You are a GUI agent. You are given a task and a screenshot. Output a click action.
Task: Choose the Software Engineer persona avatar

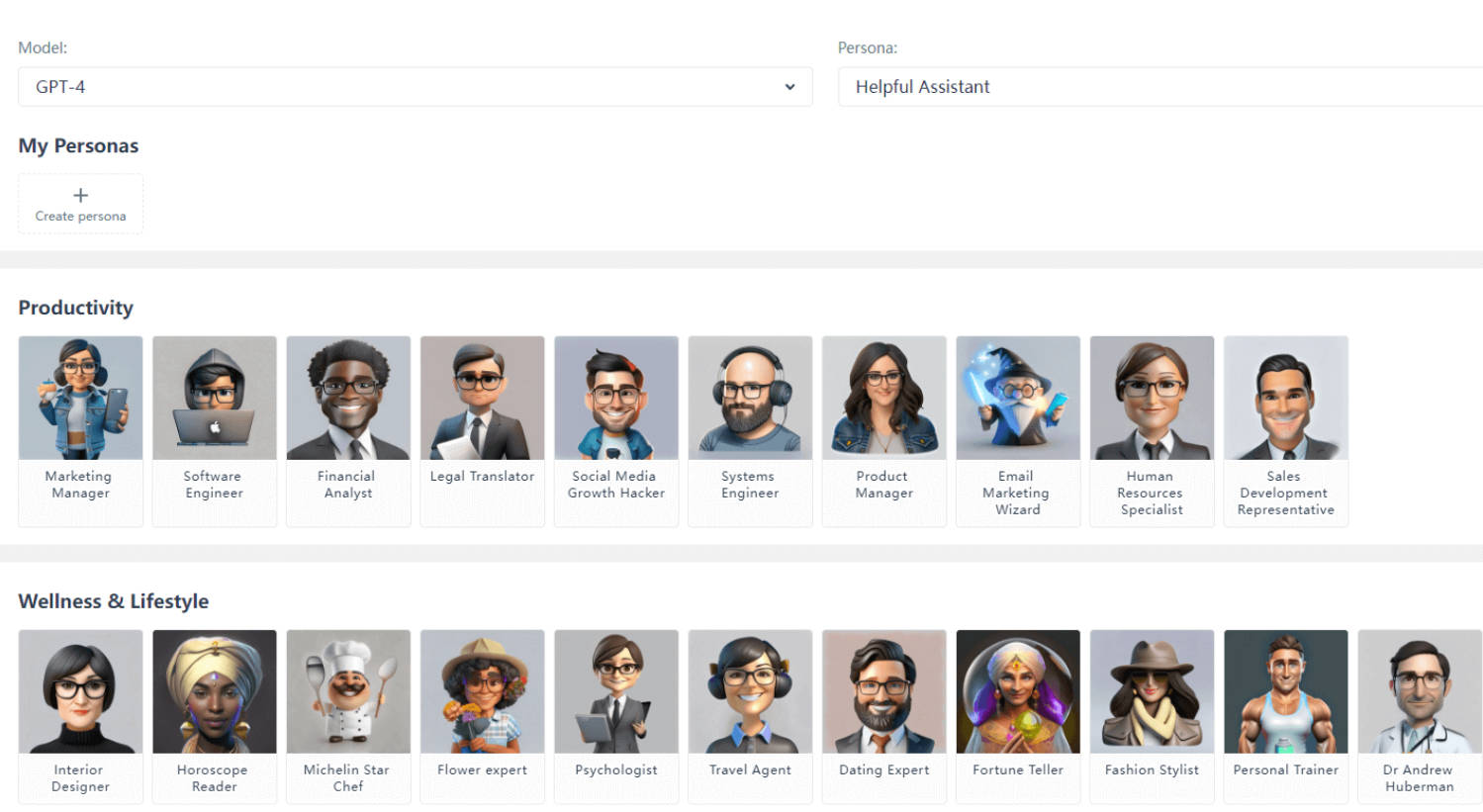coord(214,399)
